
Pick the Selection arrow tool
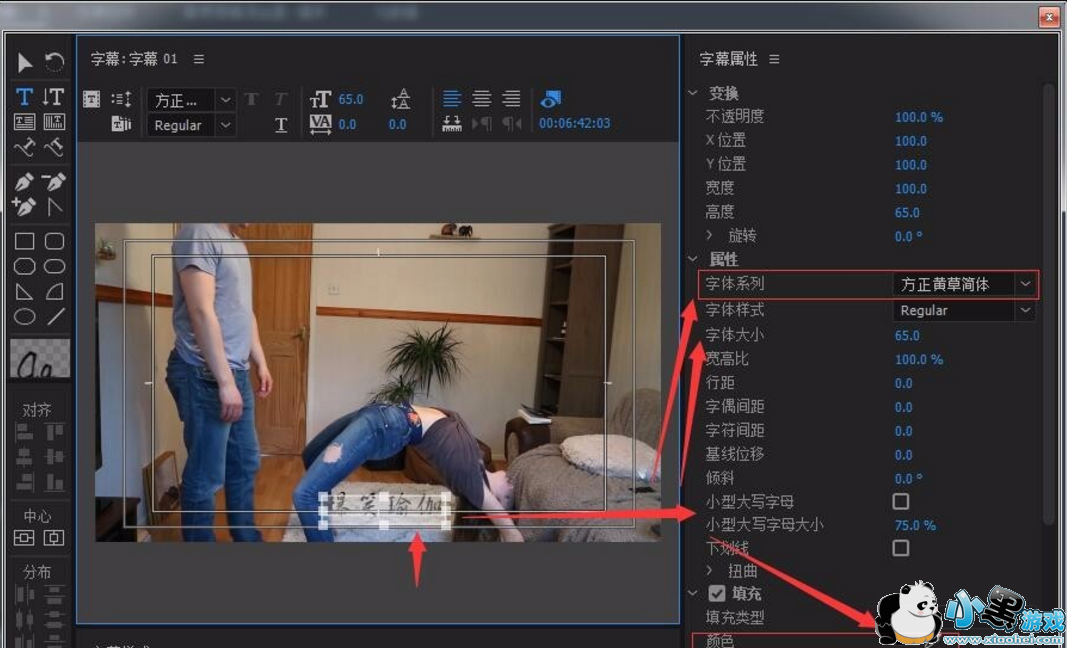click(24, 63)
